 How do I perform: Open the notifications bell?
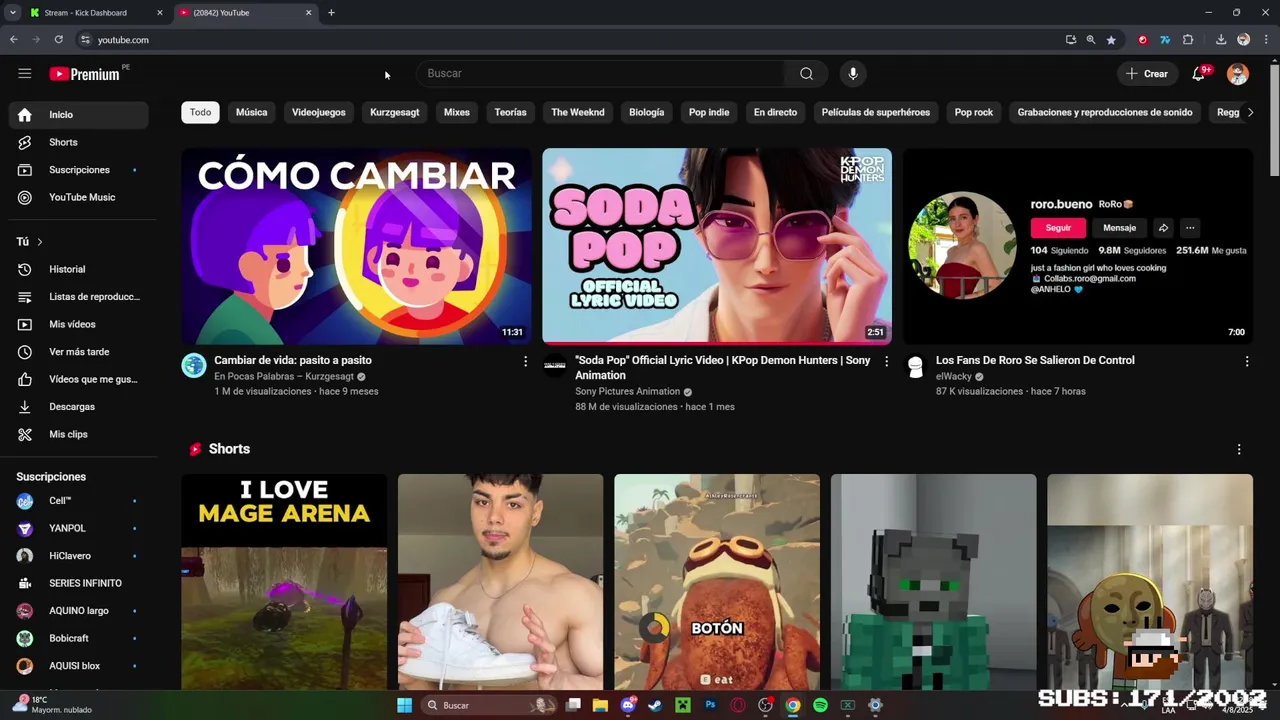pos(1198,74)
